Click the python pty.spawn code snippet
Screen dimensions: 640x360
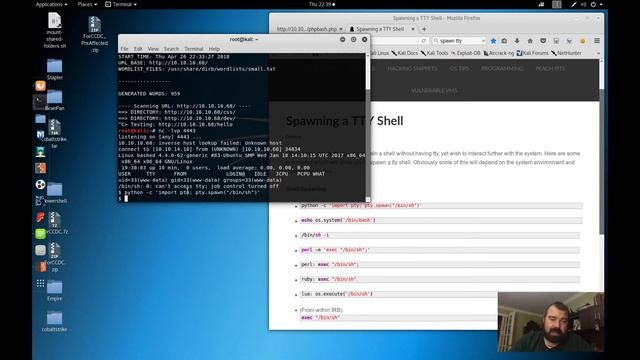click(x=441, y=206)
